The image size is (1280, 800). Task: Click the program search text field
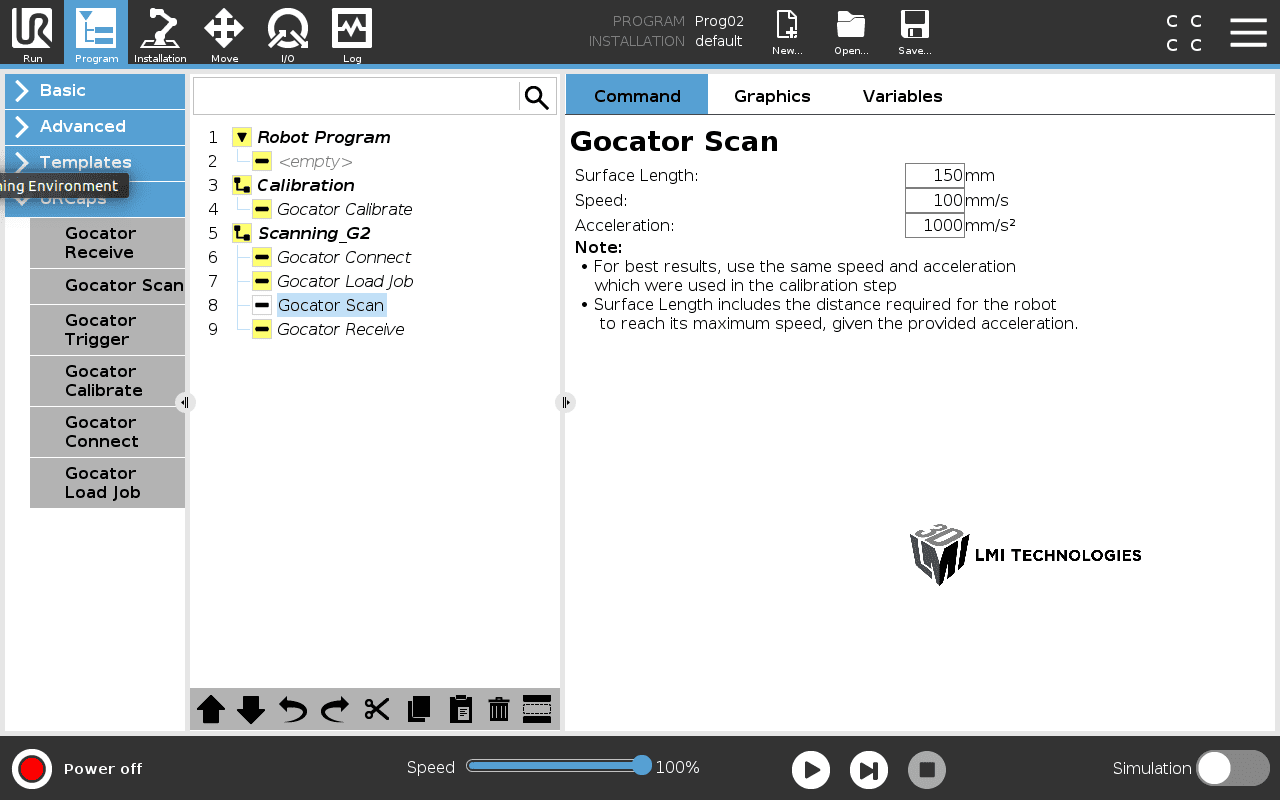tap(356, 97)
